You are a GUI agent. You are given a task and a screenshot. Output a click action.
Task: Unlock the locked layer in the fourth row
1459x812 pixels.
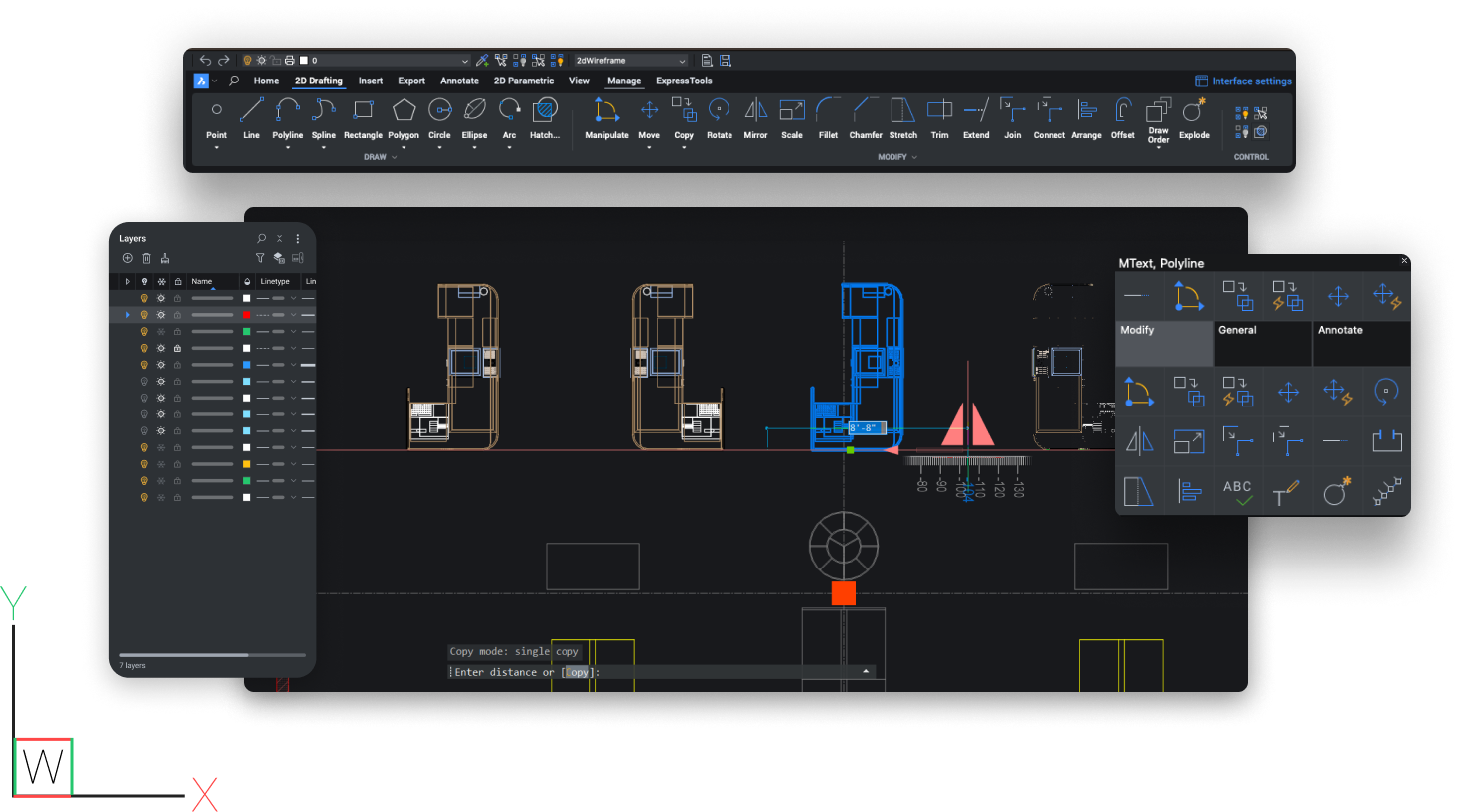[177, 348]
